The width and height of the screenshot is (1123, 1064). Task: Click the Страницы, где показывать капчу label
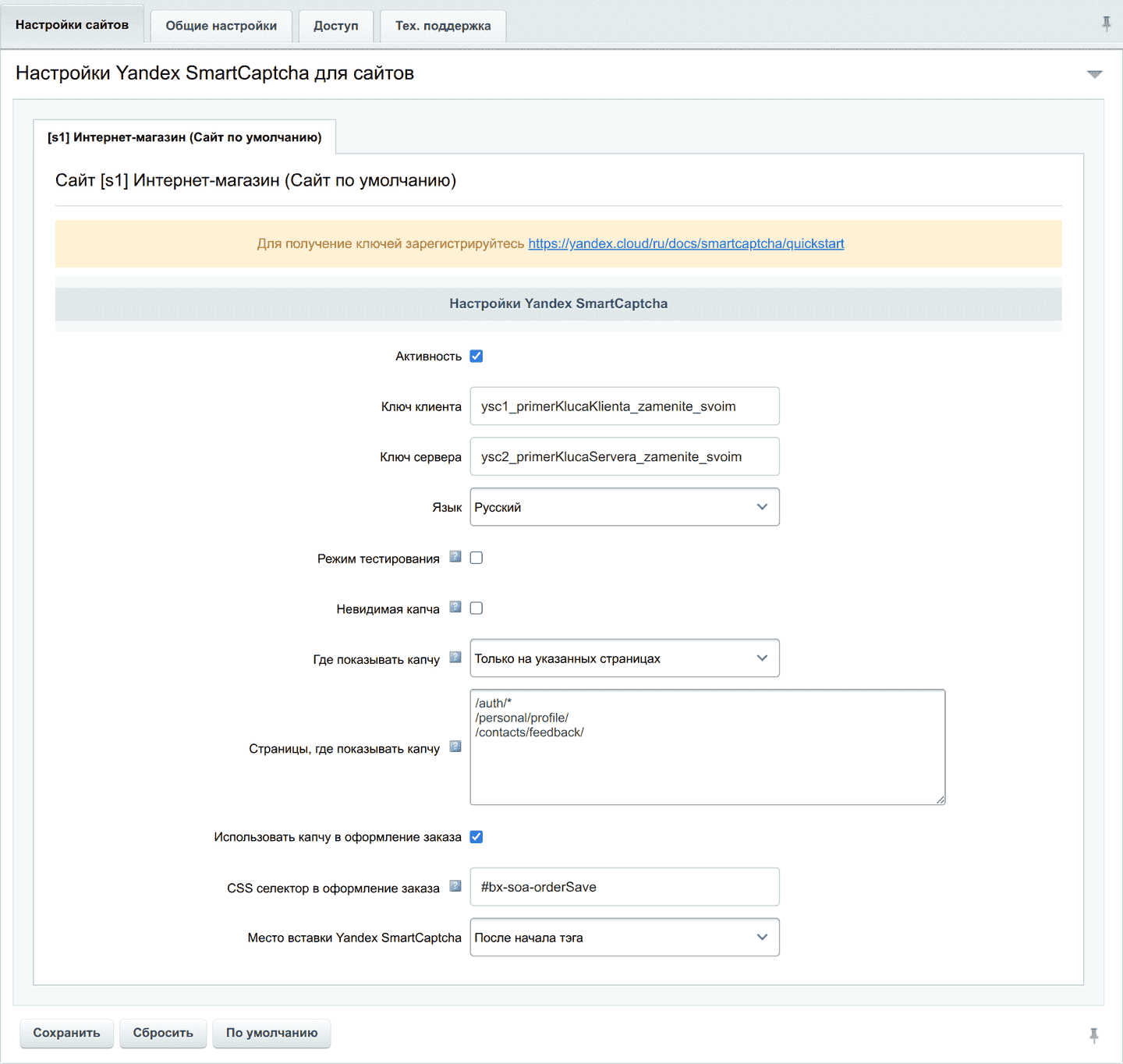tap(345, 749)
